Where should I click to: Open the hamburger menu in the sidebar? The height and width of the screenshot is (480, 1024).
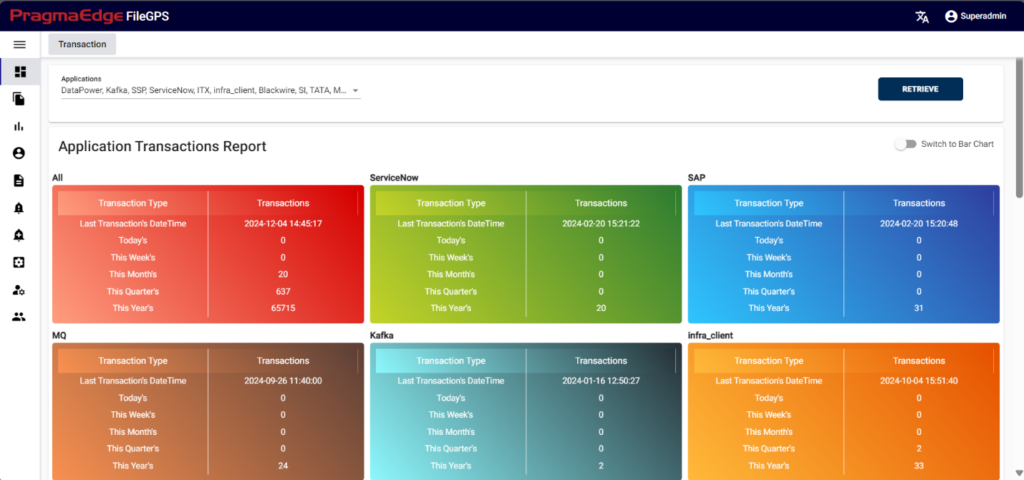coord(20,44)
